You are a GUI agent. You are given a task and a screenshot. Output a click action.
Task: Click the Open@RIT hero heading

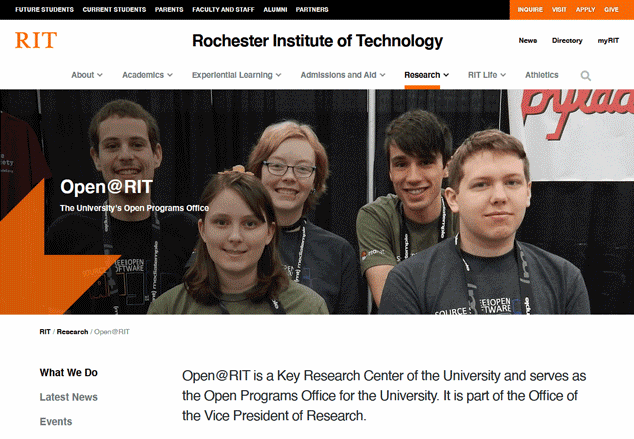pos(106,187)
